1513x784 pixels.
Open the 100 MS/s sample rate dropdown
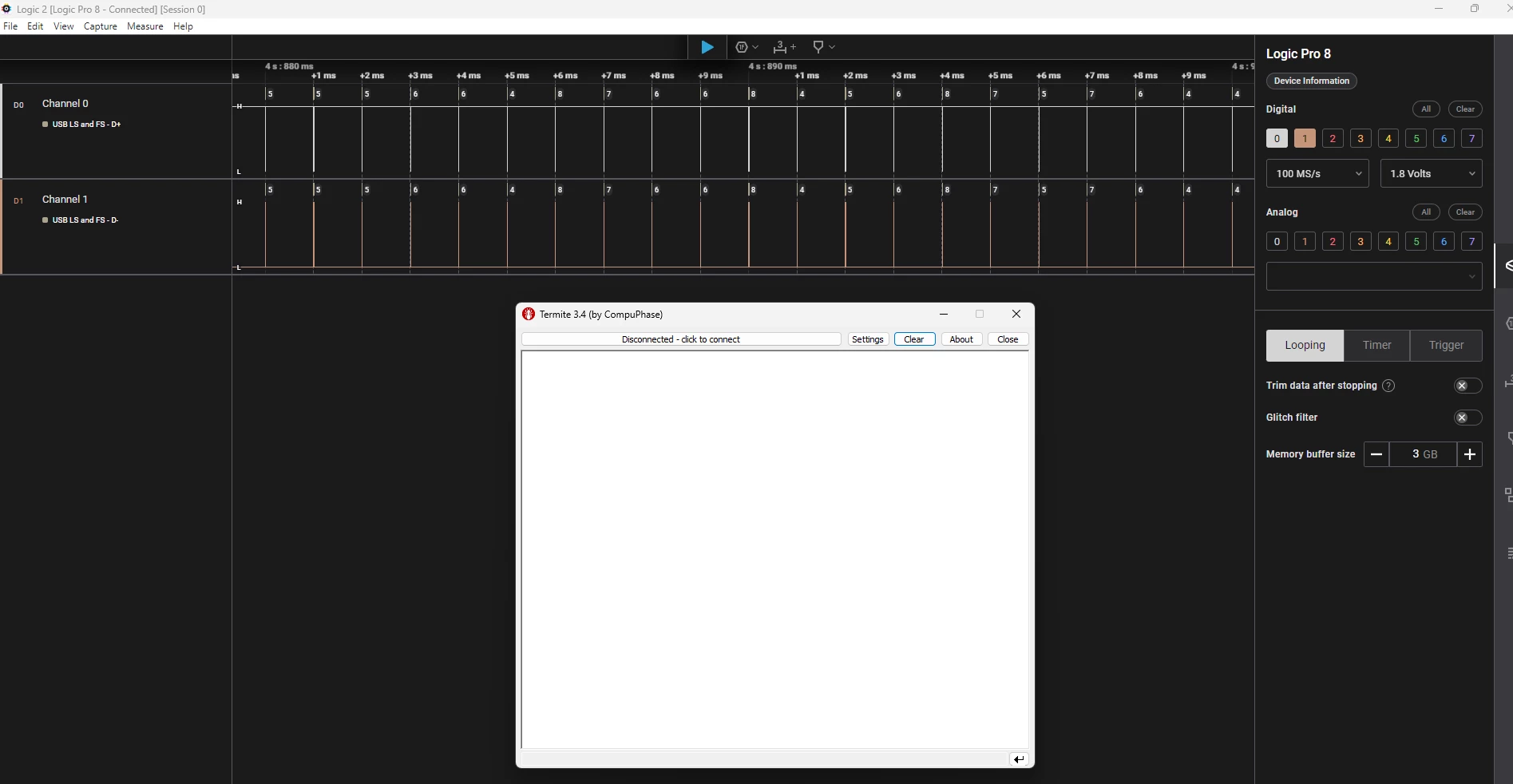(1317, 173)
